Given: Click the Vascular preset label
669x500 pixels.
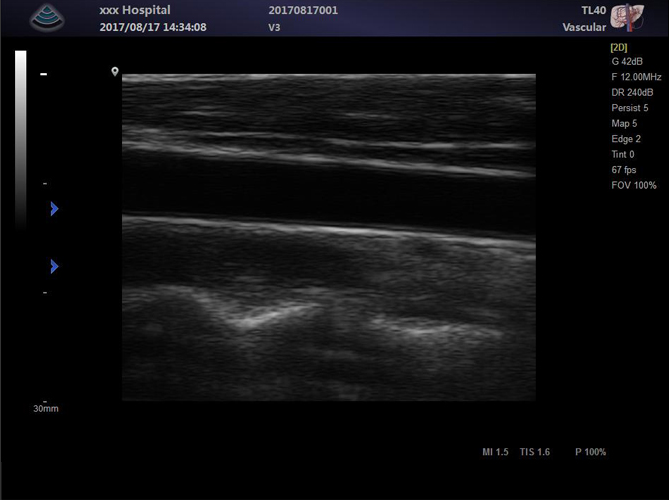Looking at the screenshot, I should click(584, 27).
